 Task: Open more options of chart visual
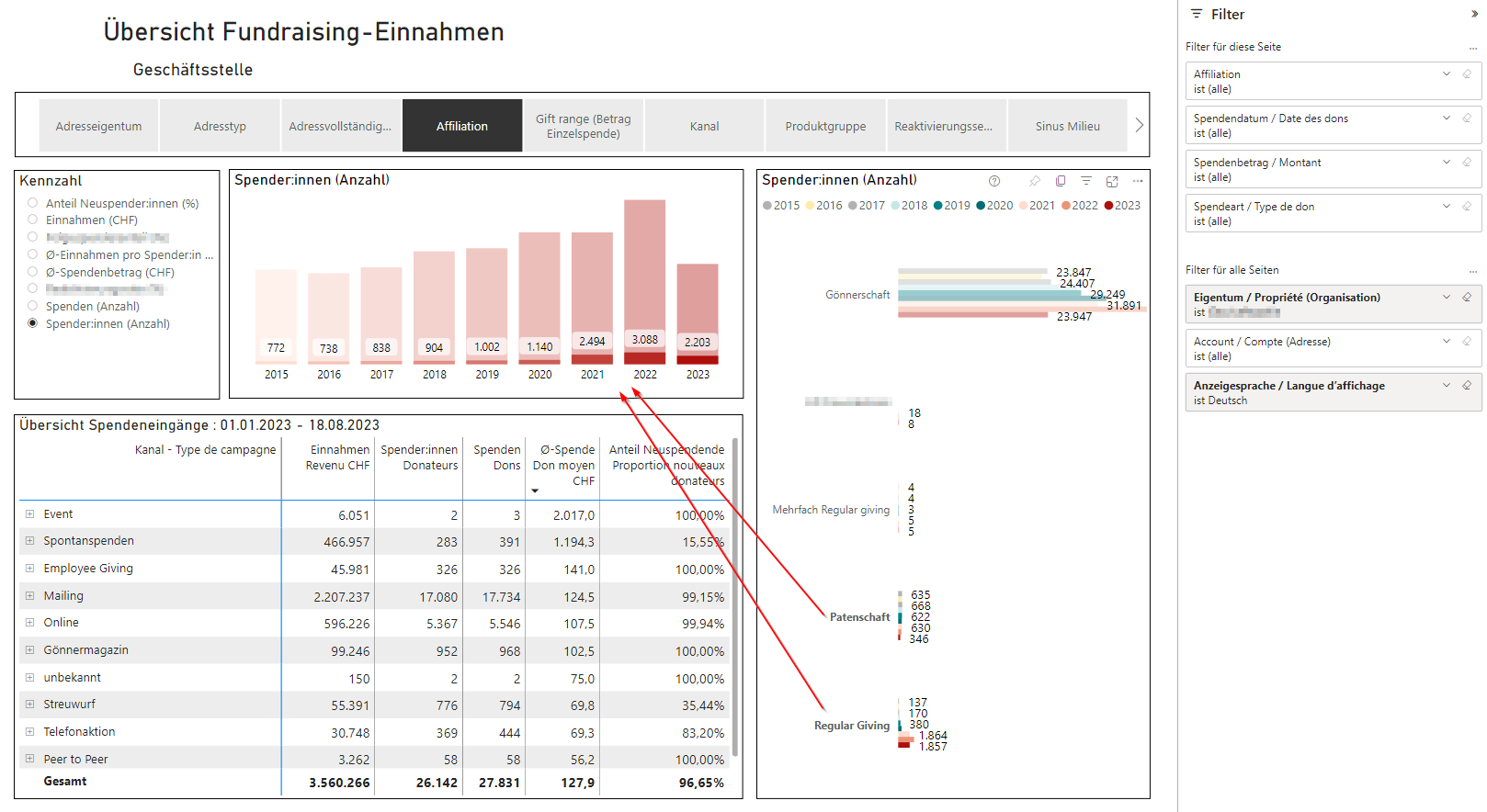click(1138, 181)
